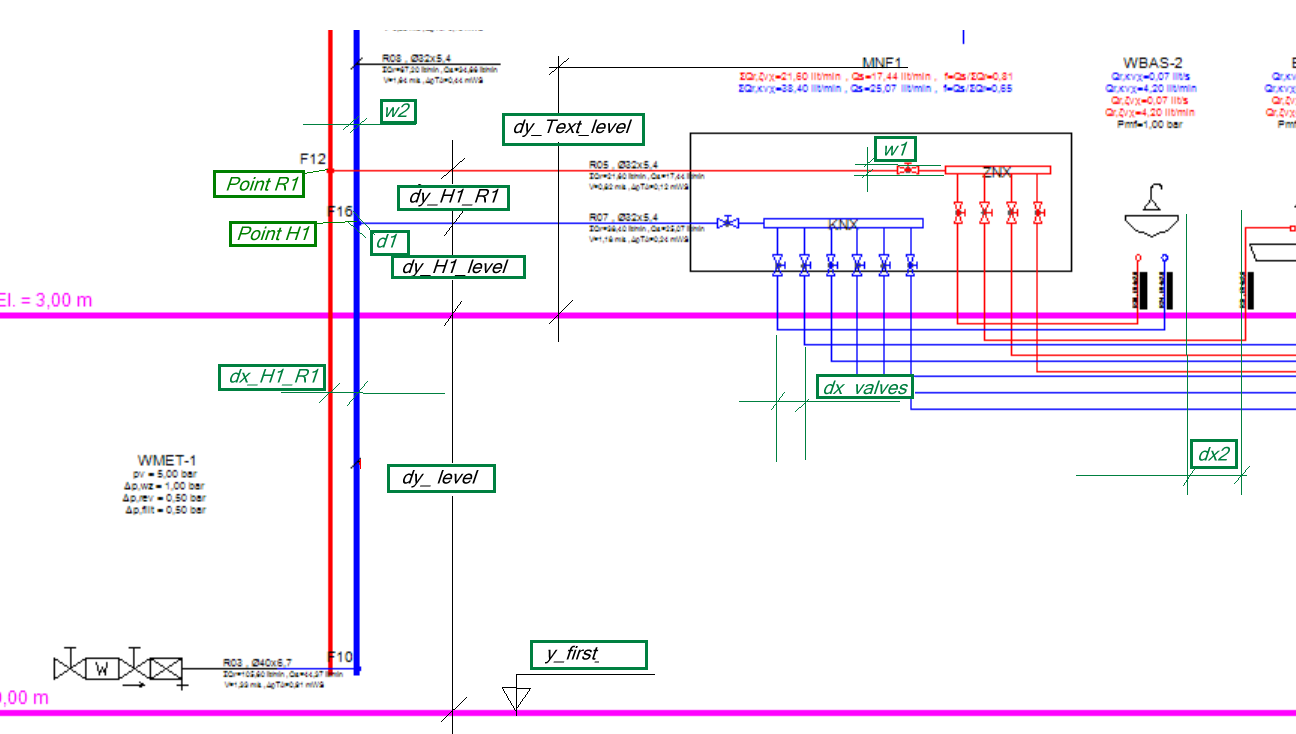Viewport: 1296px width, 734px height.
Task: Click the El. = 3,00 m elevation text
Action: [x=46, y=300]
